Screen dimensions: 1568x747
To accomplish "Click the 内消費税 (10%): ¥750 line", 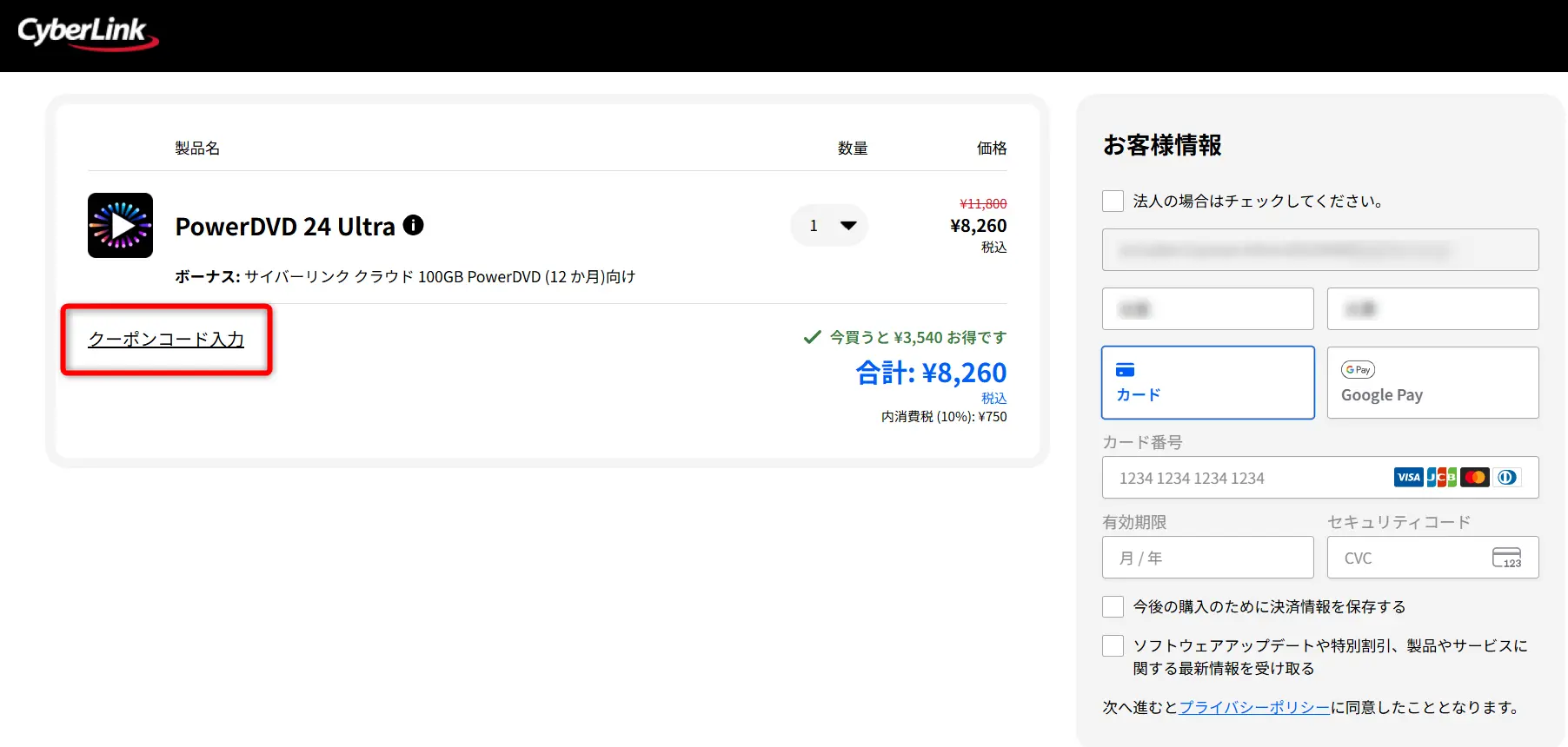I will tap(944, 417).
